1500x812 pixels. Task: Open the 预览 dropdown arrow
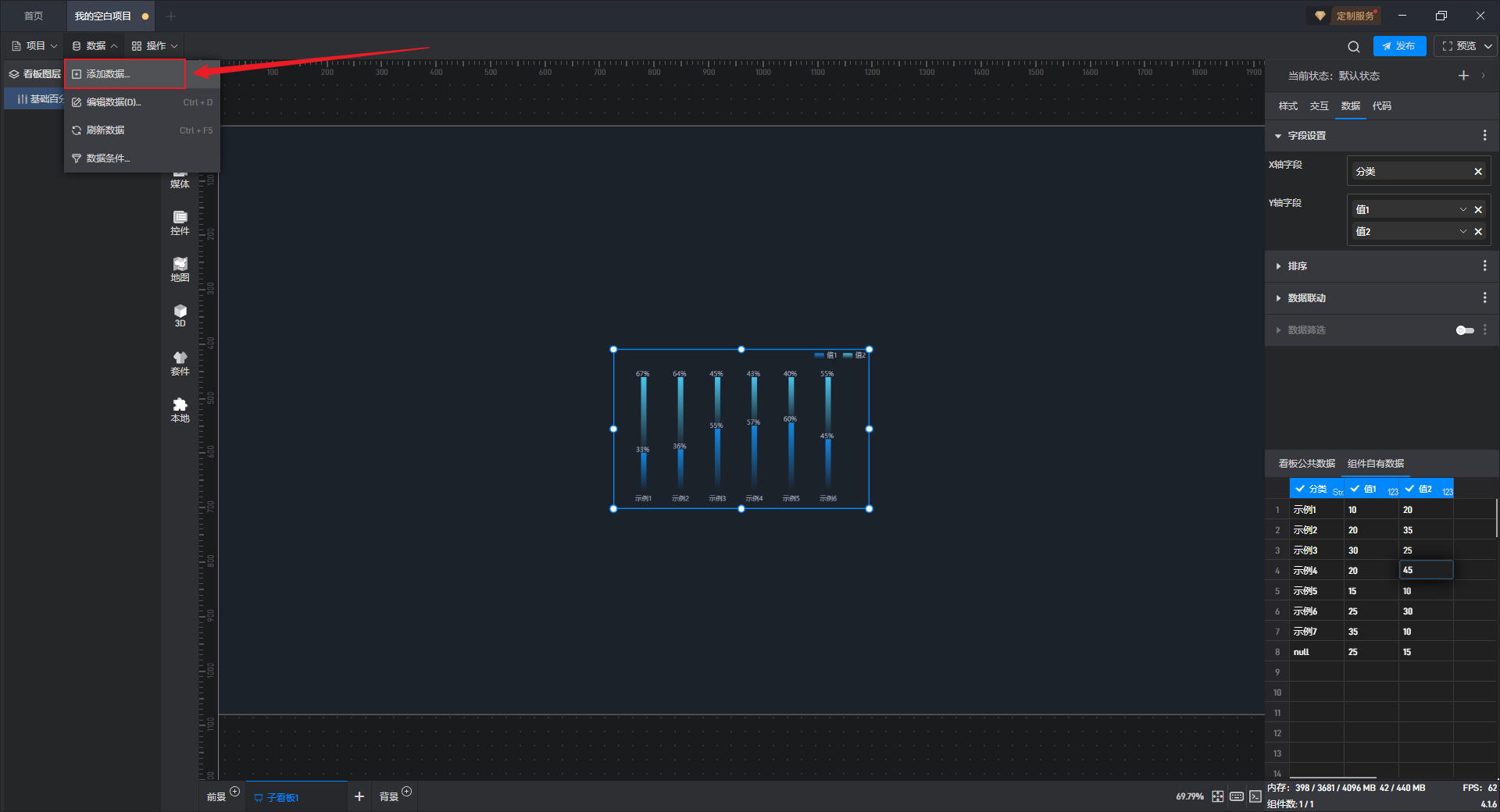pos(1488,47)
